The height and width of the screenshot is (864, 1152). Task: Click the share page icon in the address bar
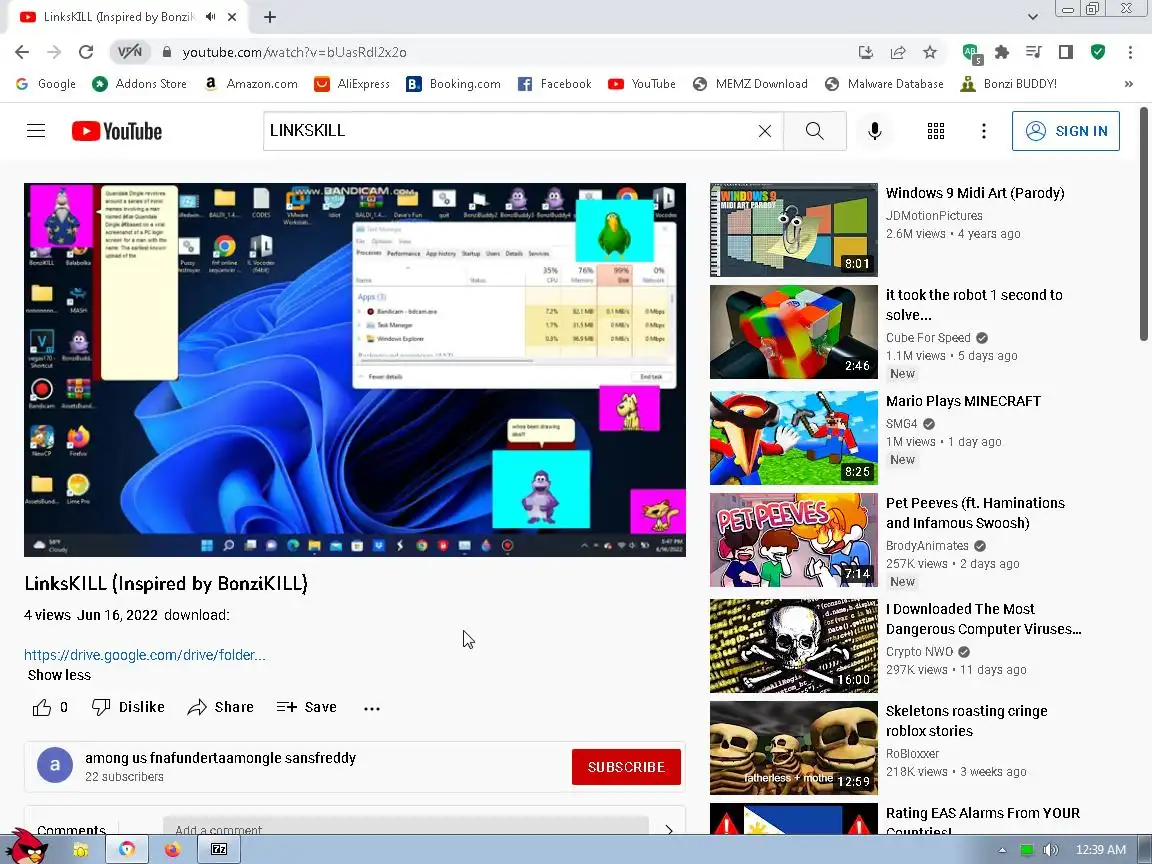coord(898,52)
